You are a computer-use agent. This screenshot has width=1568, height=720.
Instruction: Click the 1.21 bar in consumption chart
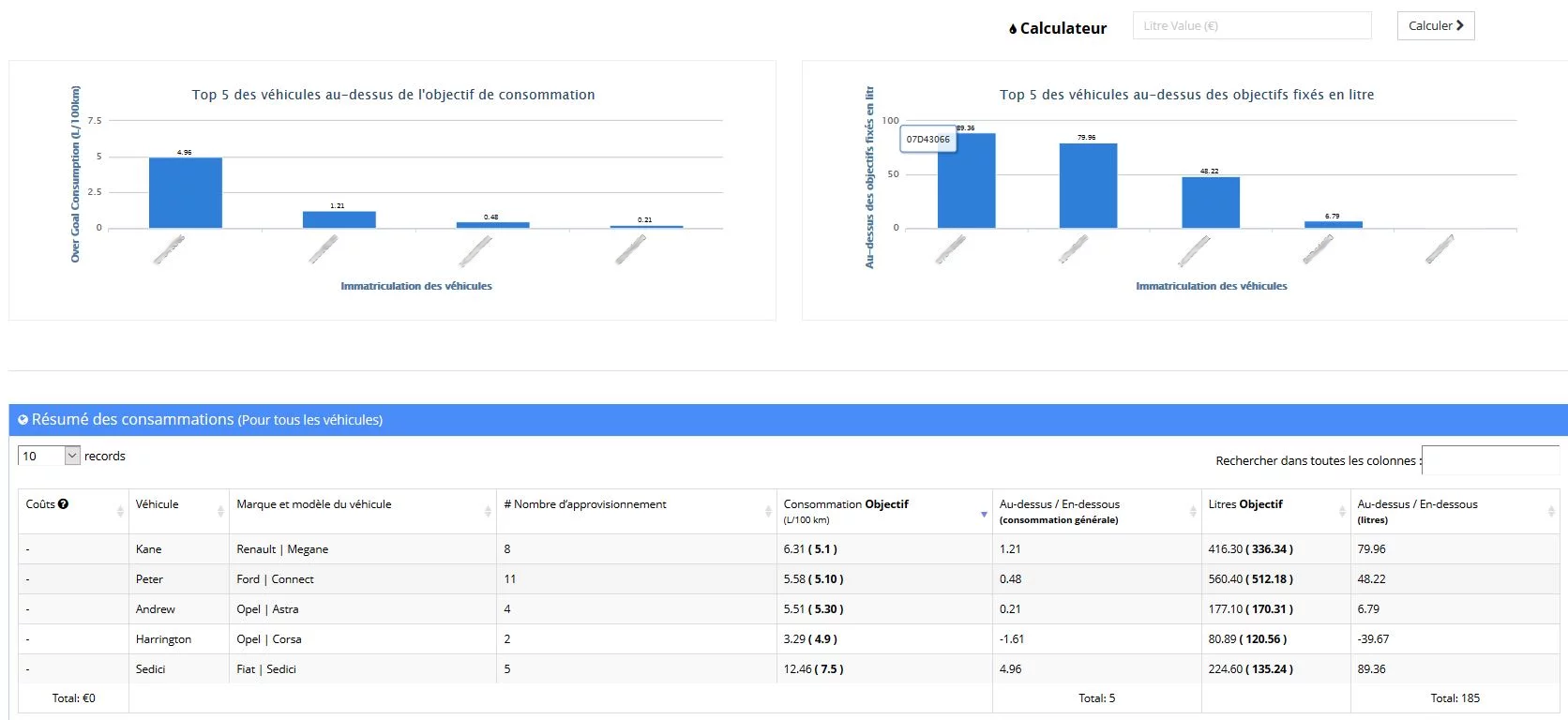click(339, 219)
